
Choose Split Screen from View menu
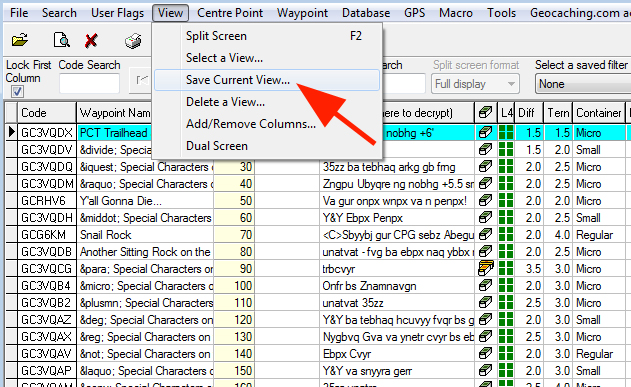coord(267,36)
